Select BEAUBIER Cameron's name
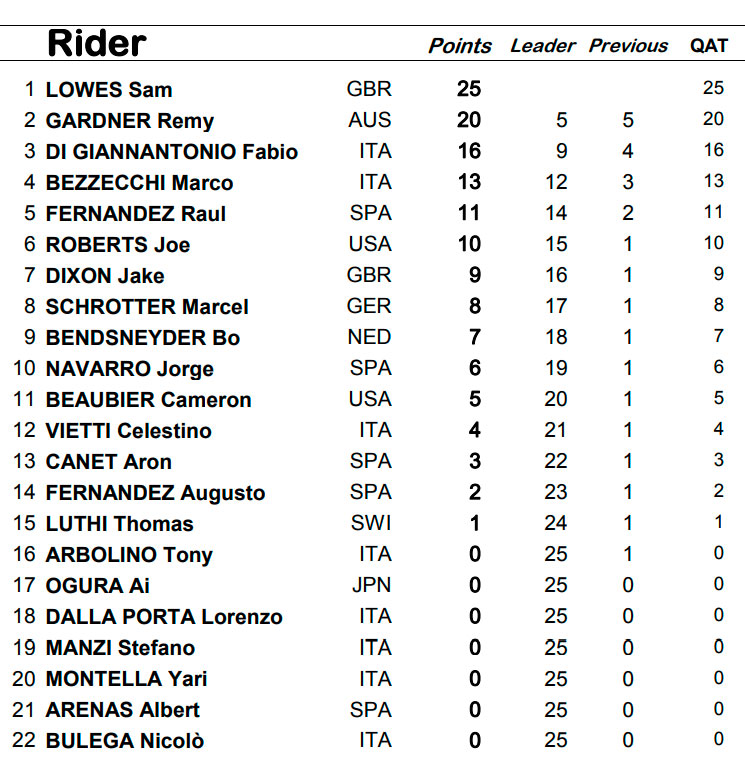 point(148,400)
